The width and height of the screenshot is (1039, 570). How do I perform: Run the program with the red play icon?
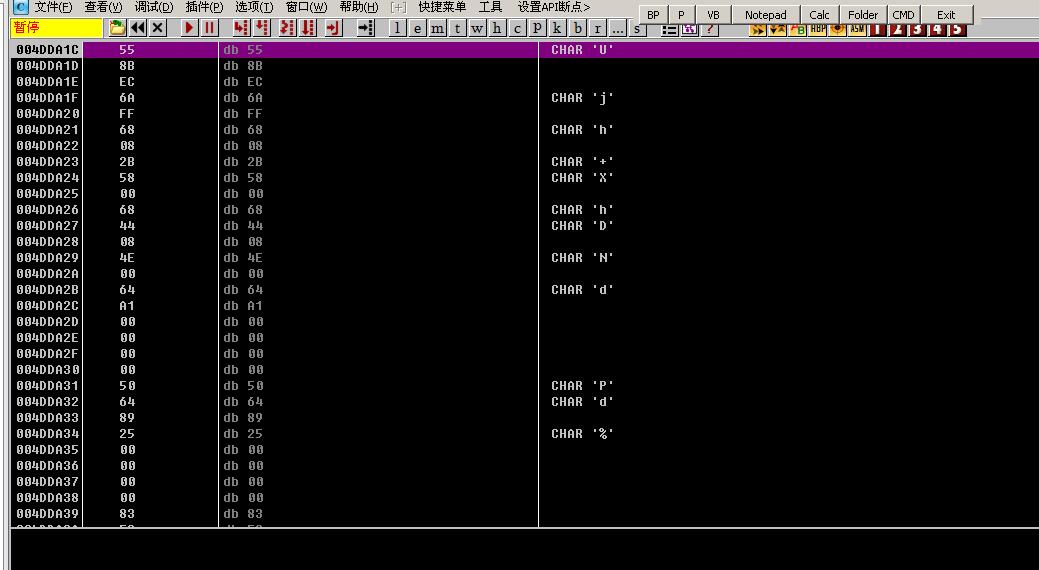pyautogui.click(x=190, y=28)
